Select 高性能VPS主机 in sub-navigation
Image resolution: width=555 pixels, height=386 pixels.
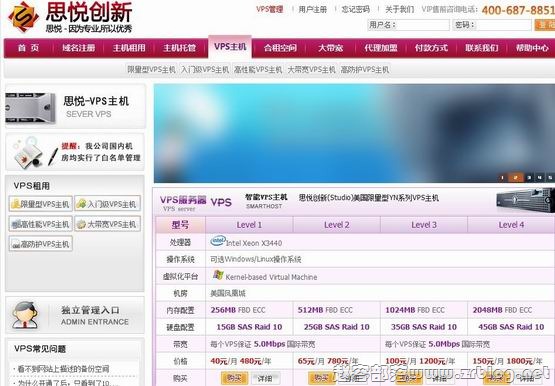tap(258, 70)
